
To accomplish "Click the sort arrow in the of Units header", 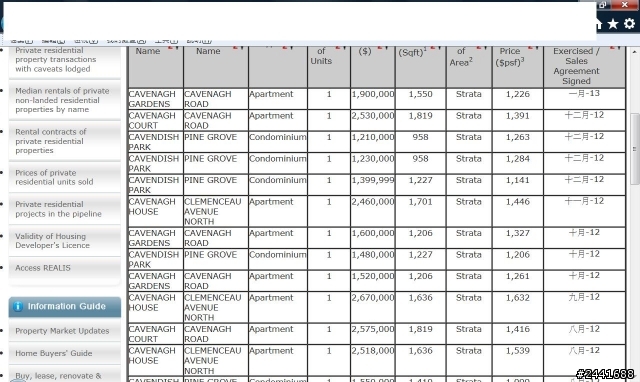I will pyautogui.click(x=341, y=48).
